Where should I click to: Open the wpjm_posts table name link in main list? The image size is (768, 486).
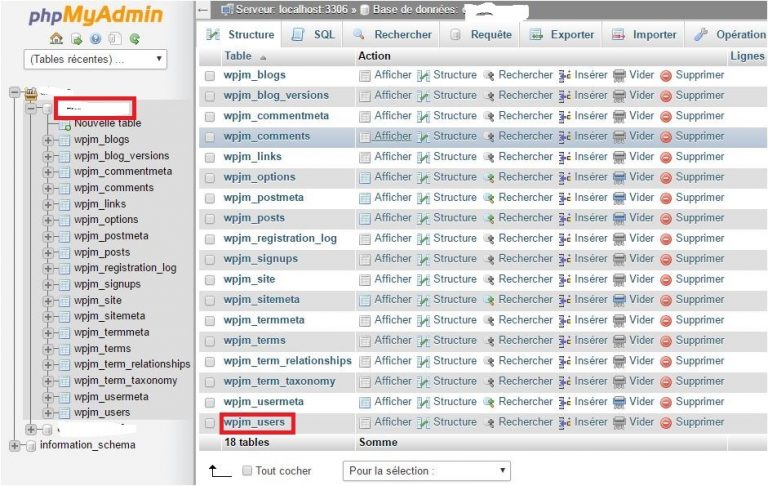(x=254, y=218)
